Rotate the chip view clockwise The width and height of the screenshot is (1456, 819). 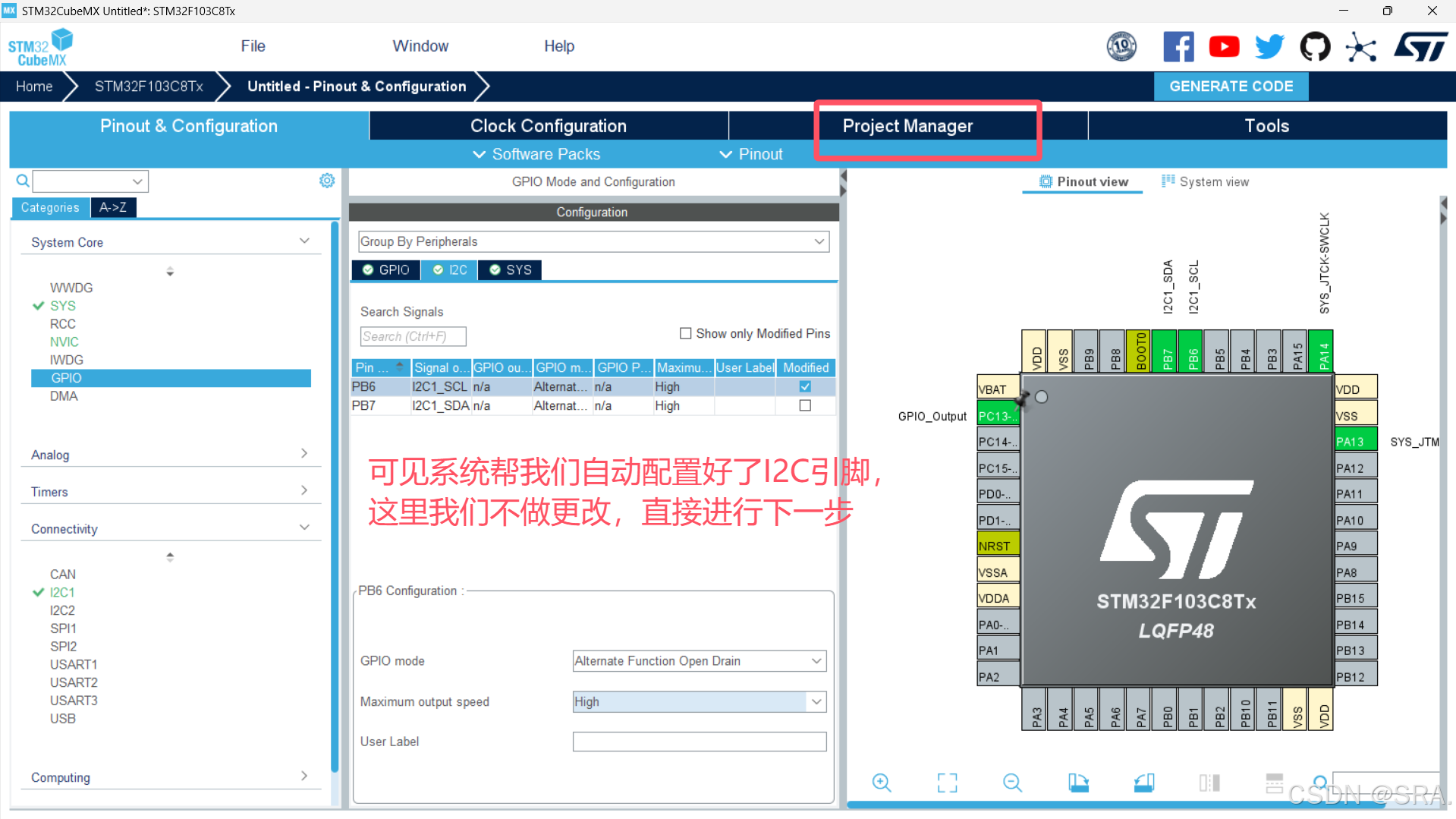[1078, 782]
